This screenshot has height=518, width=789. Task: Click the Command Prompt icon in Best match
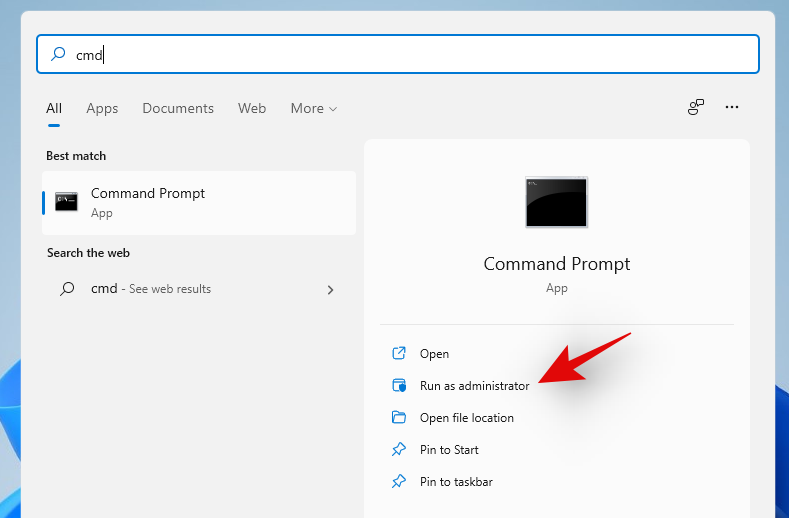point(67,202)
